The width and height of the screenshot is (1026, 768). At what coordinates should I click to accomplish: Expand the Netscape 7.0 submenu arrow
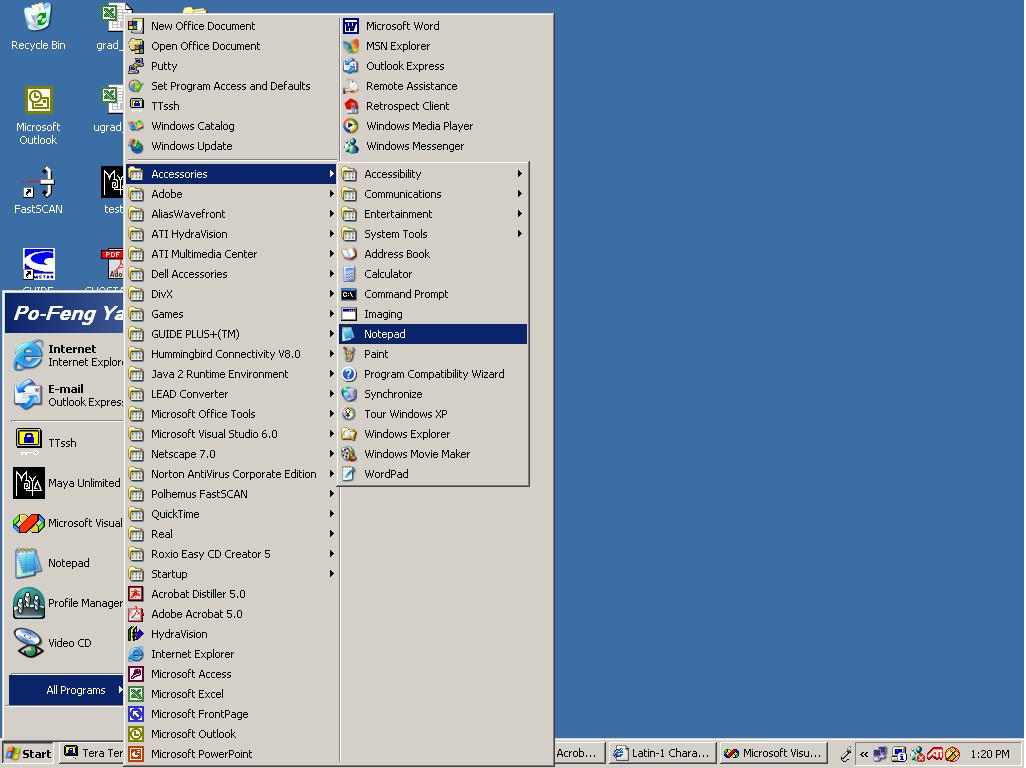point(332,454)
